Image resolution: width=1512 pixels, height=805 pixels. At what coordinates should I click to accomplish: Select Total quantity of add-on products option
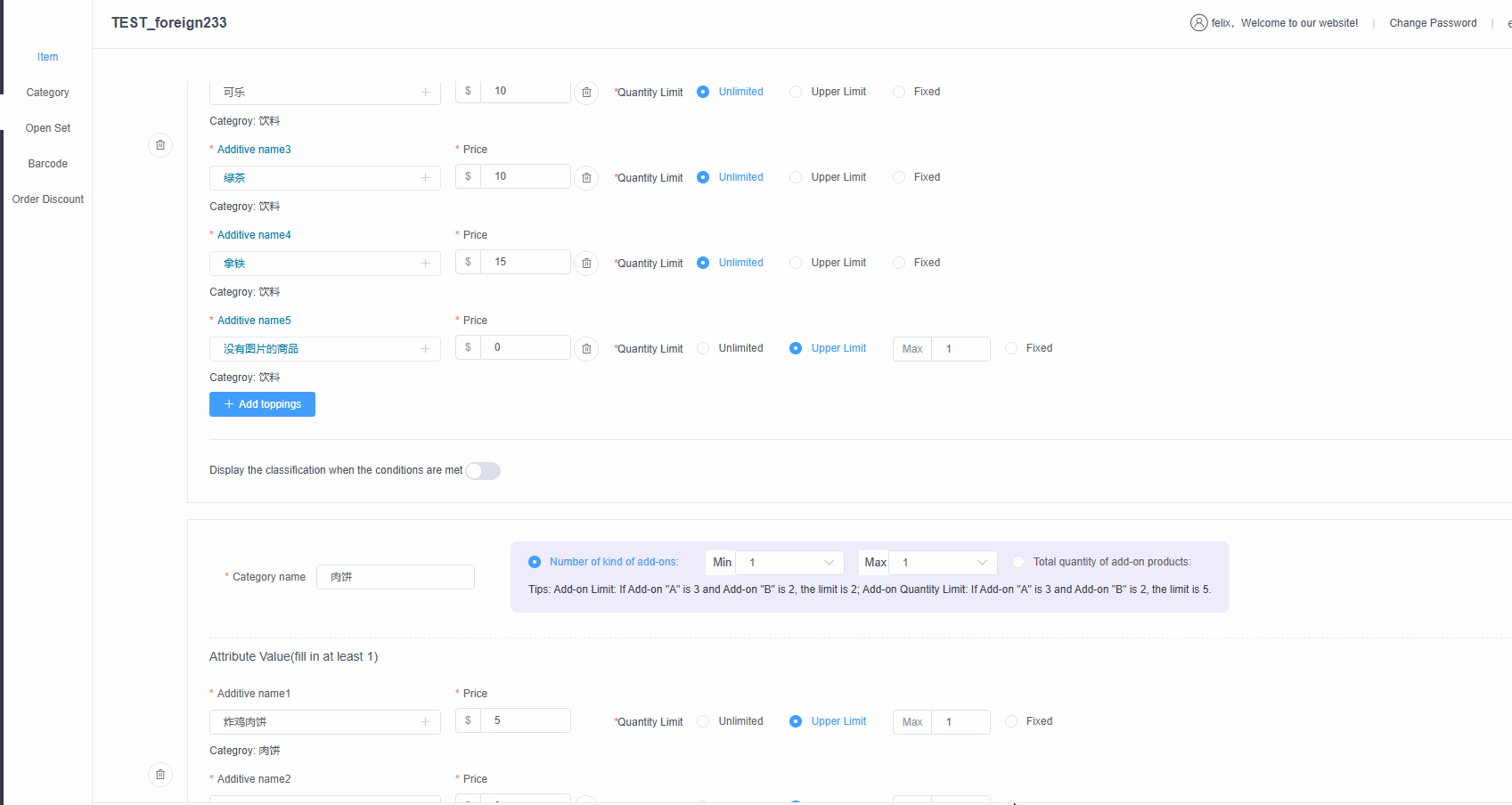coord(1018,562)
